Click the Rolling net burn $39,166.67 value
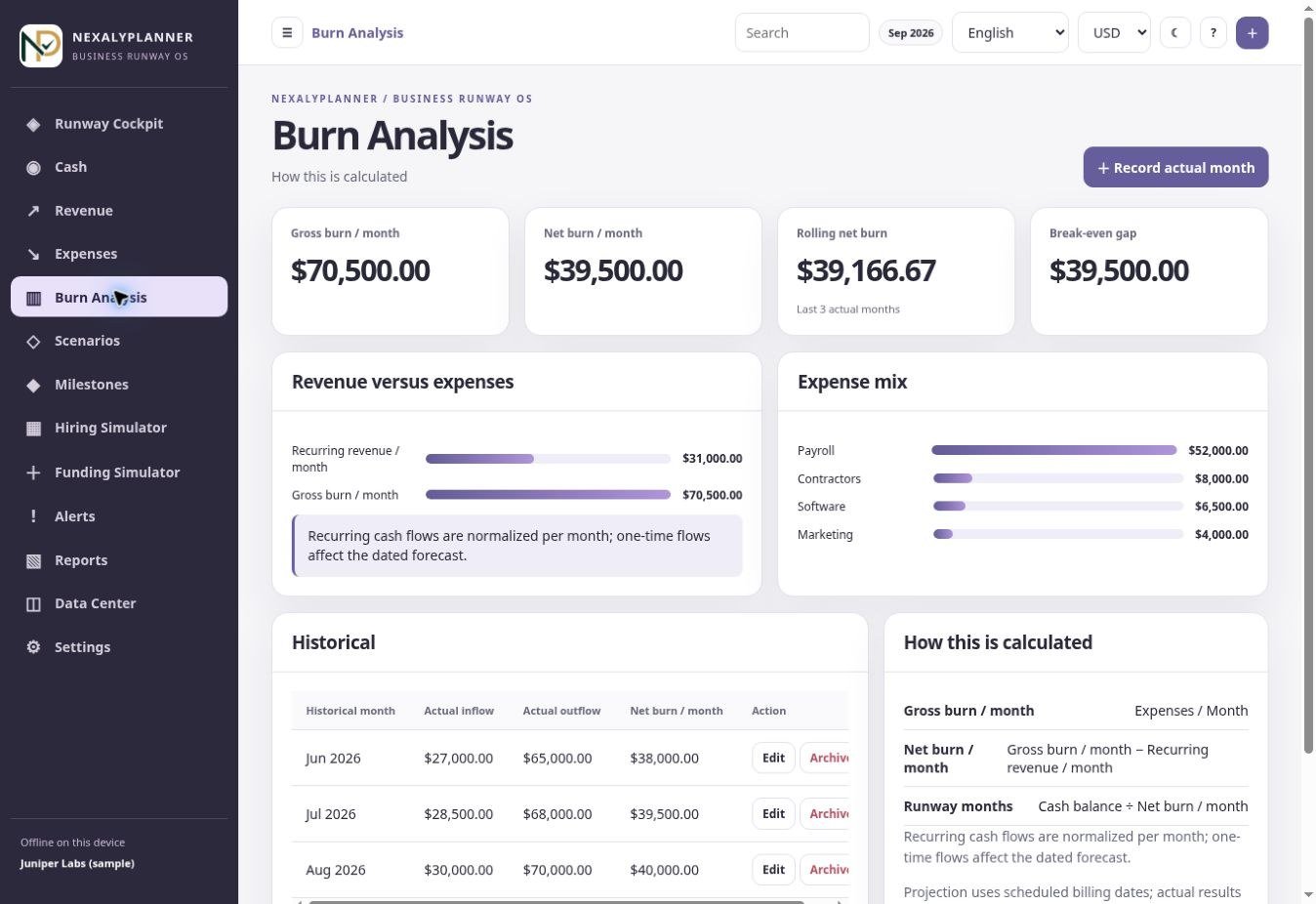This screenshot has width=1316, height=904. pos(866,270)
